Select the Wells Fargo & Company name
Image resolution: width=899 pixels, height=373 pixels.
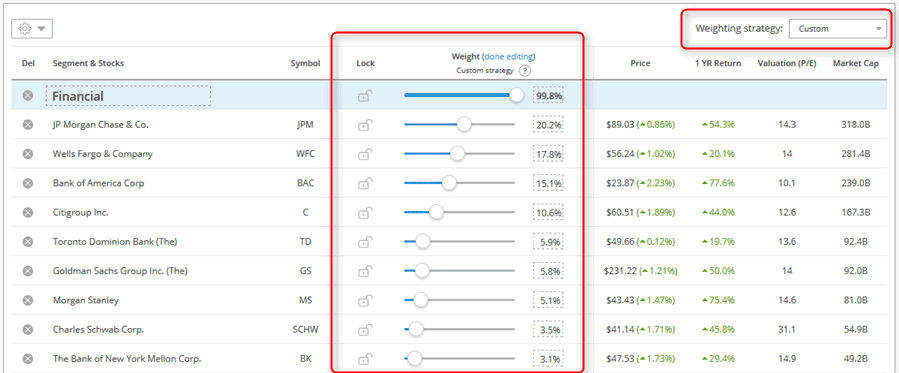tap(103, 154)
